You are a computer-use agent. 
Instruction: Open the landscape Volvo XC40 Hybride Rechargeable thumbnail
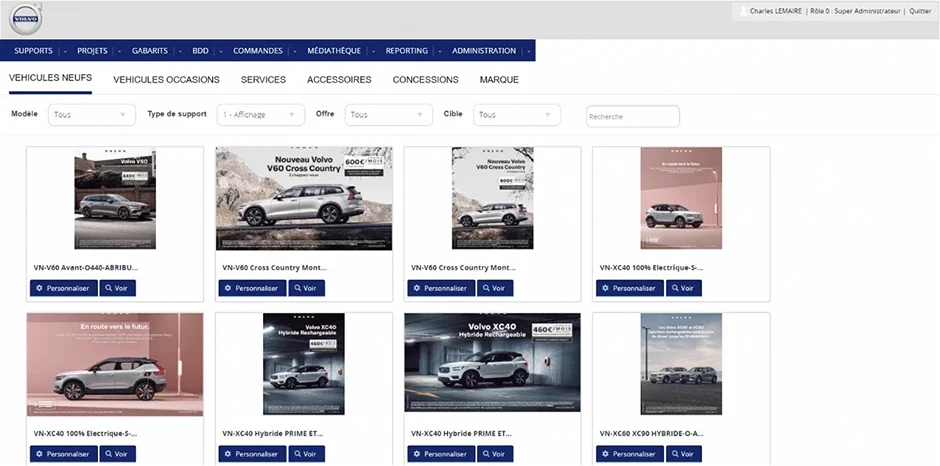pos(493,362)
